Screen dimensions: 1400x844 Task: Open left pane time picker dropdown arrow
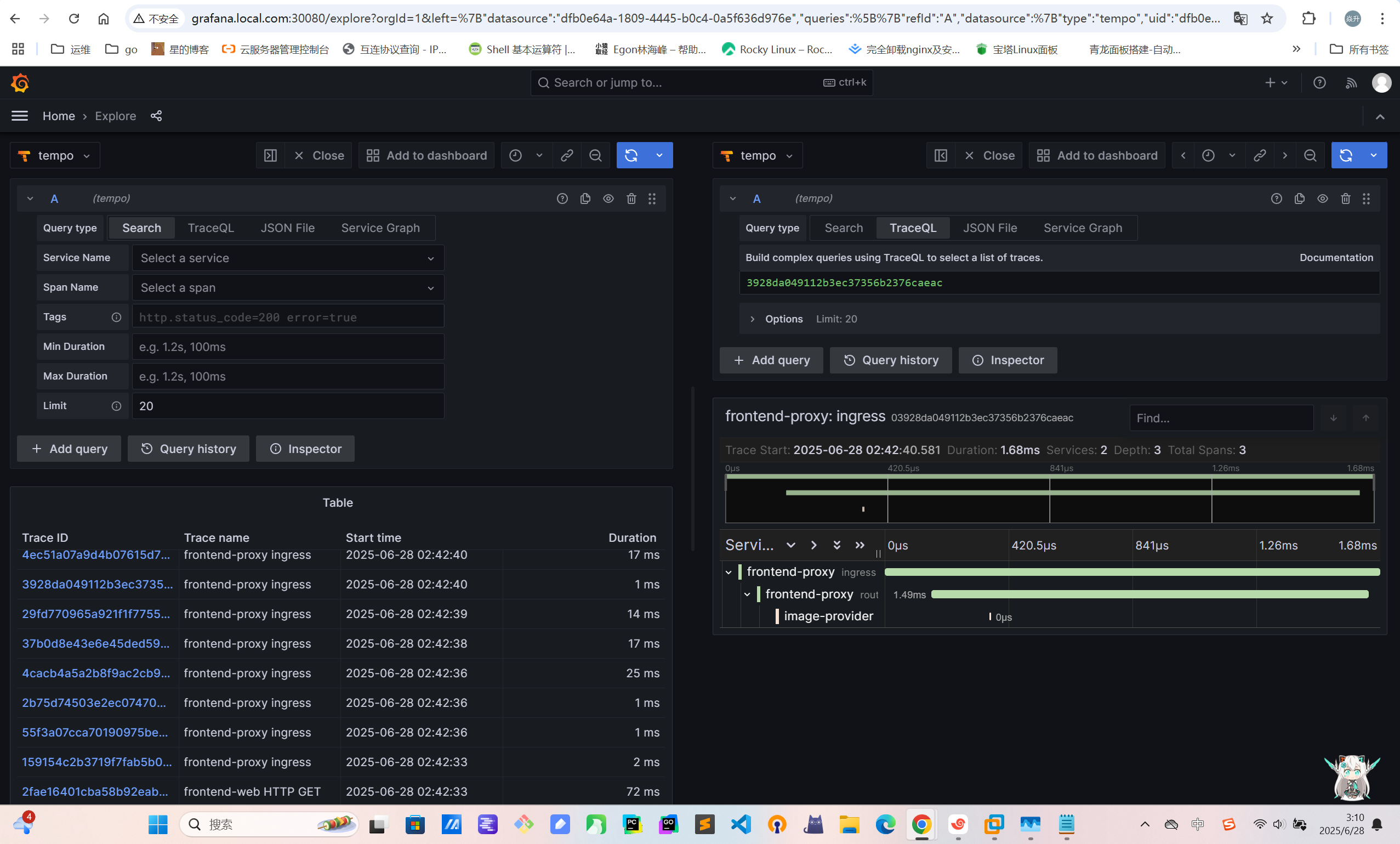point(539,156)
